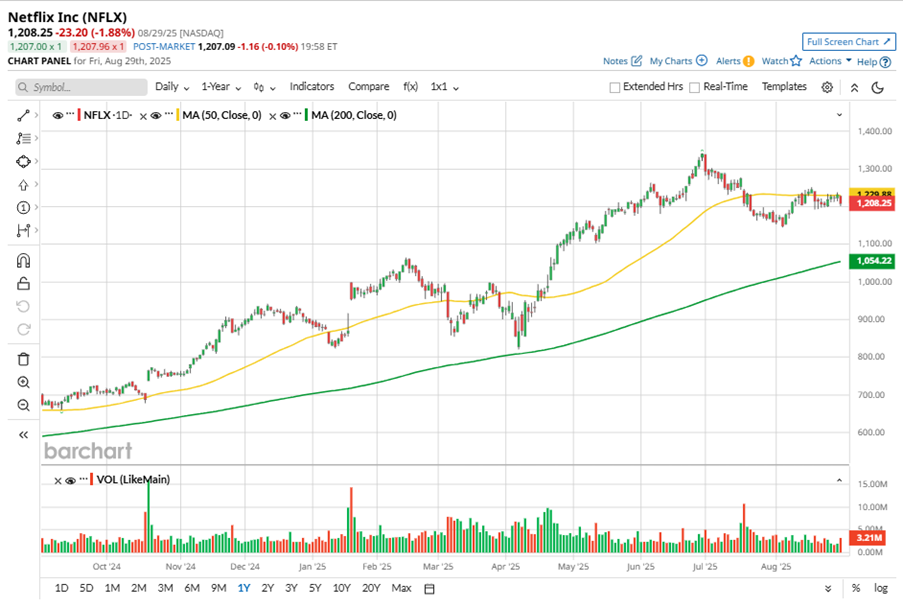Zoom in on the chart
The height and width of the screenshot is (607, 903).
tap(23, 382)
